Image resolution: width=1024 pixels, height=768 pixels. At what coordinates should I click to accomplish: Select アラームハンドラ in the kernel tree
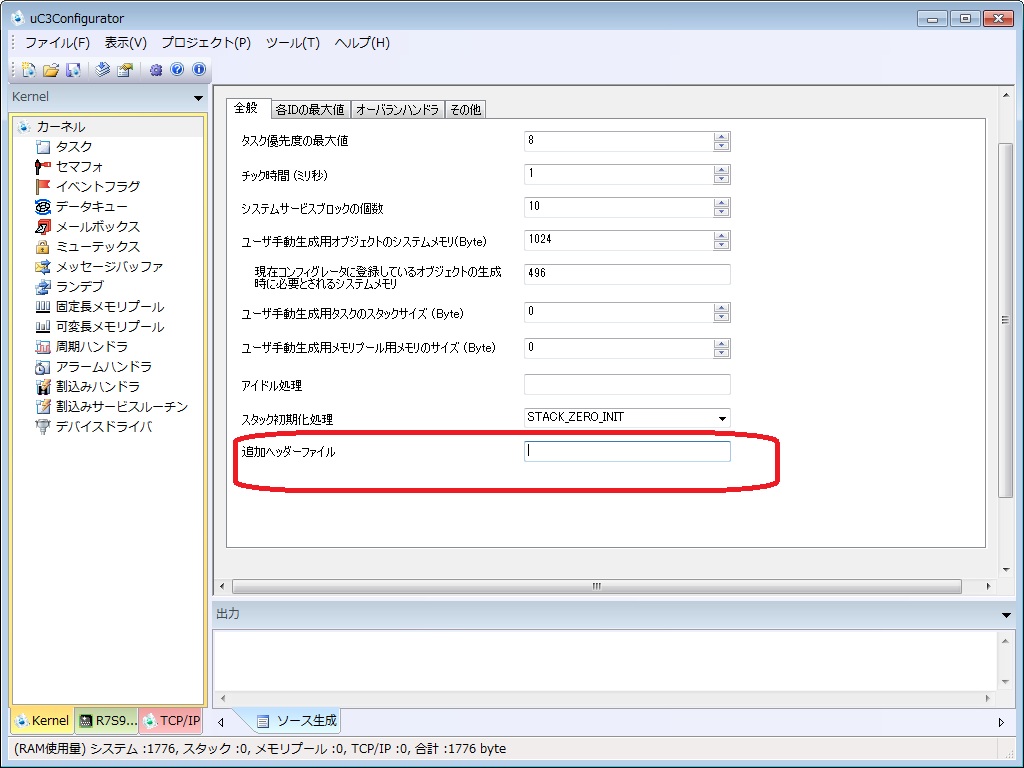(102, 367)
